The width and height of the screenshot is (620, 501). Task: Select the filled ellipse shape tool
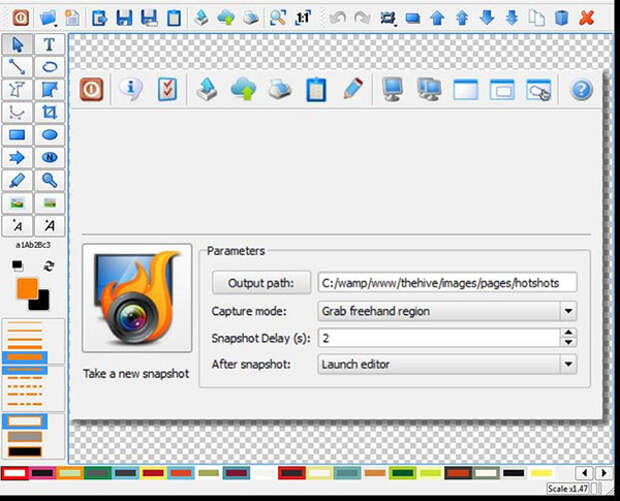[x=49, y=135]
